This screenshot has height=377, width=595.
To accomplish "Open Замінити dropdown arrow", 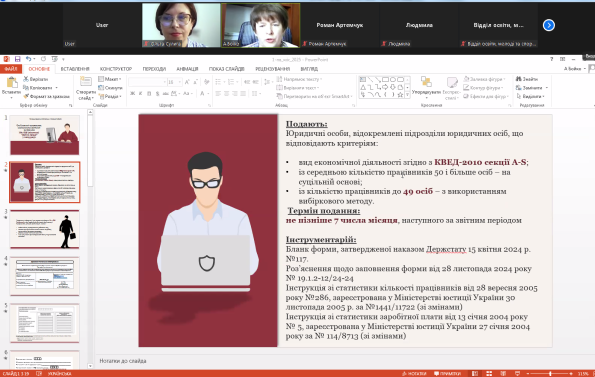I will click(546, 88).
